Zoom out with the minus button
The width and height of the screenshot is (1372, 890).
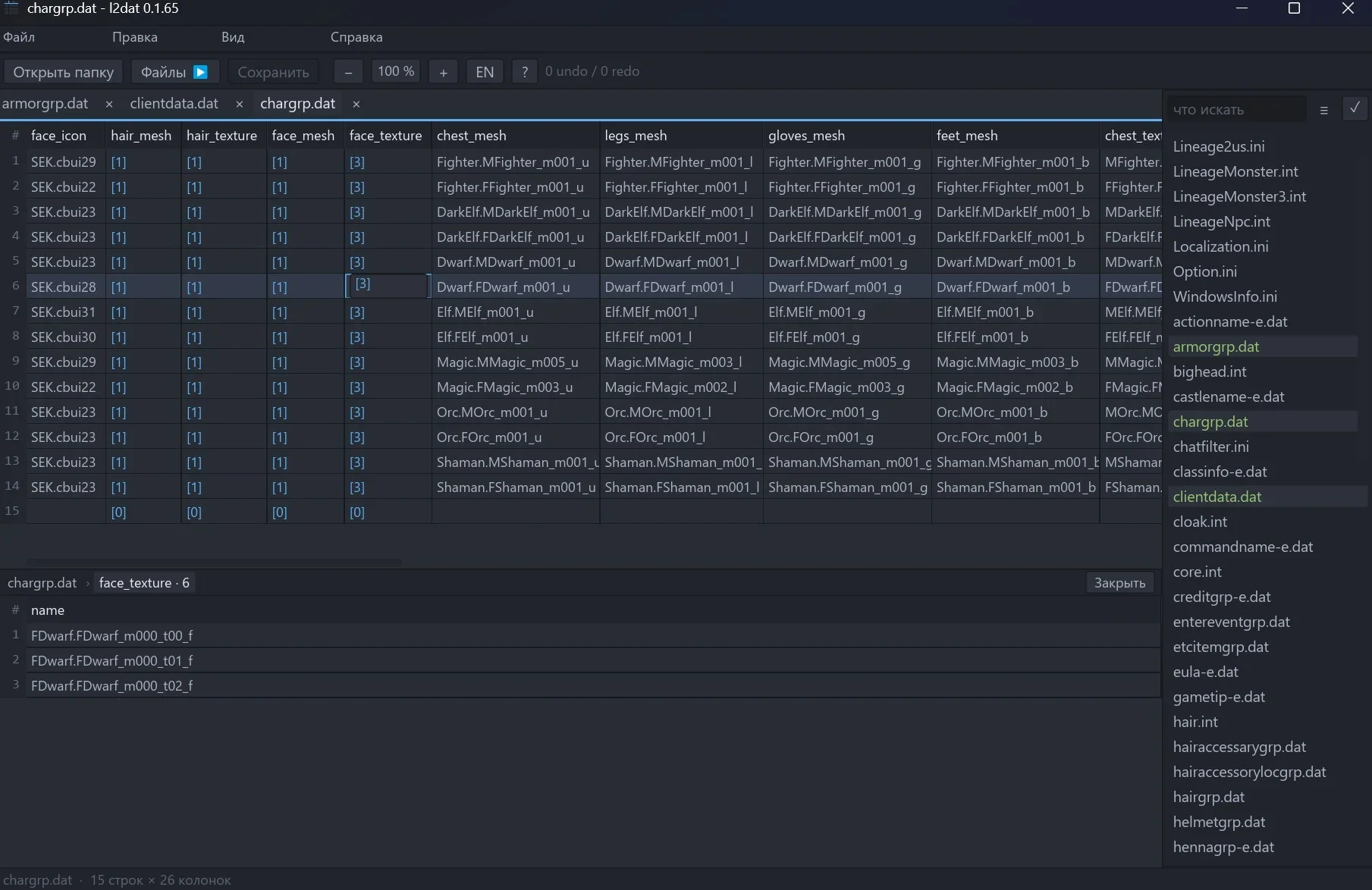click(x=348, y=72)
